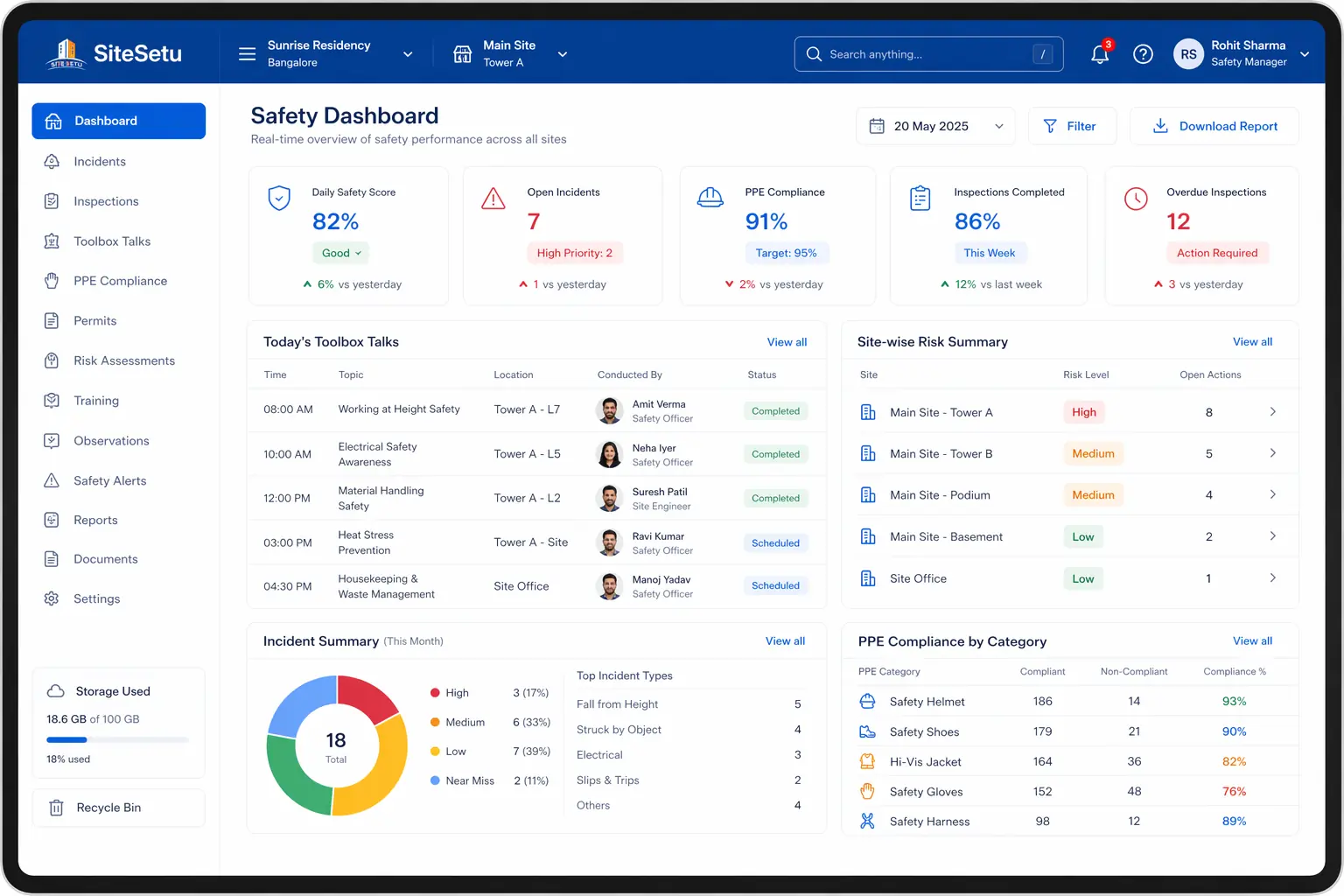Click the Main Site building icon
This screenshot has width=1344, height=896.
point(463,54)
